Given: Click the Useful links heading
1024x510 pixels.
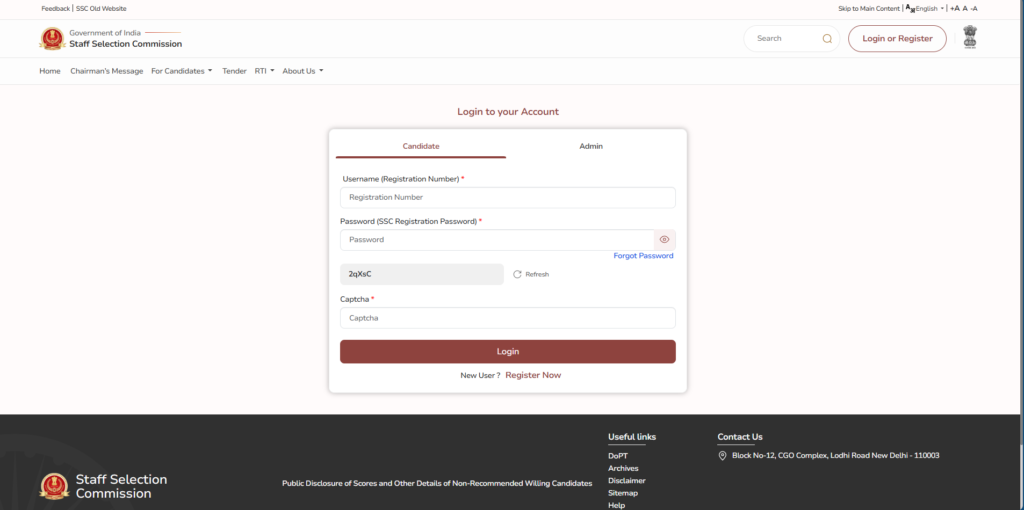Looking at the screenshot, I should 632,437.
